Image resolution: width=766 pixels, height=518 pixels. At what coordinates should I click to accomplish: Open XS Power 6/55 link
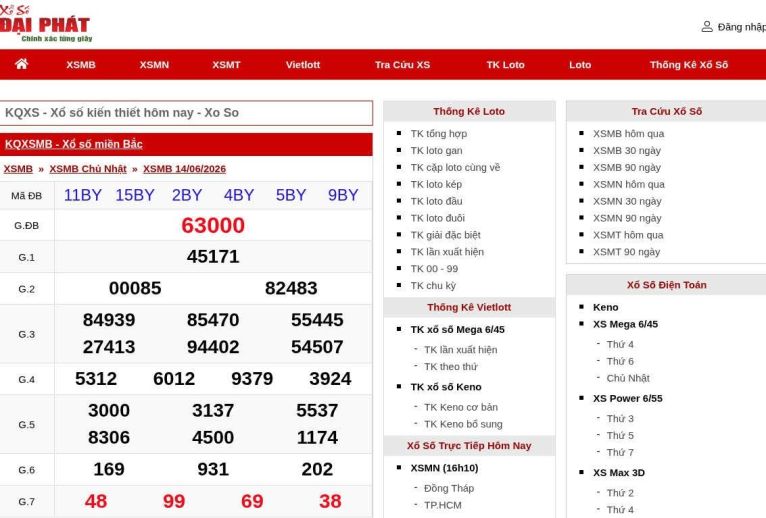point(628,398)
